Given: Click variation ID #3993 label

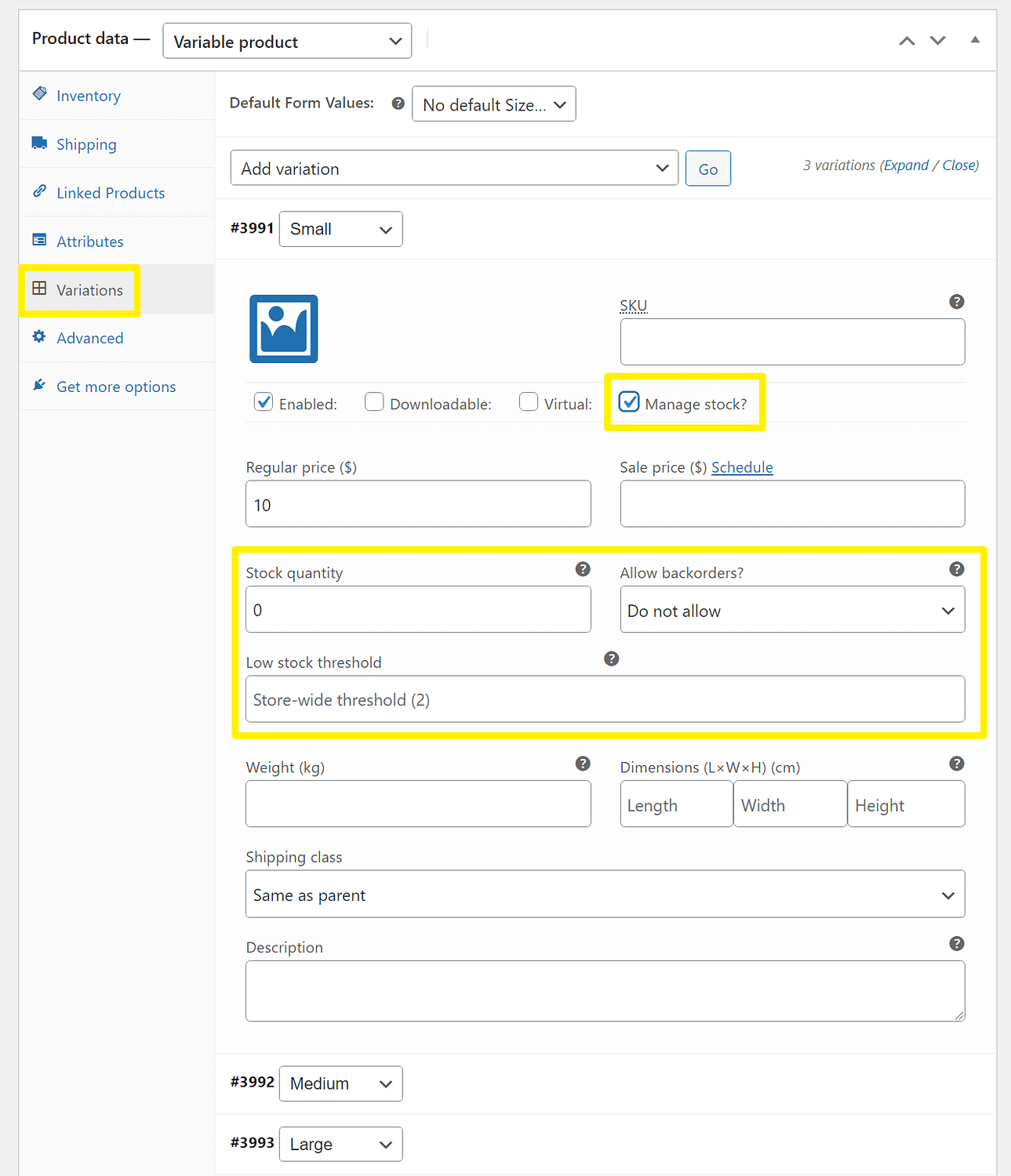Looking at the screenshot, I should pos(252,1143).
